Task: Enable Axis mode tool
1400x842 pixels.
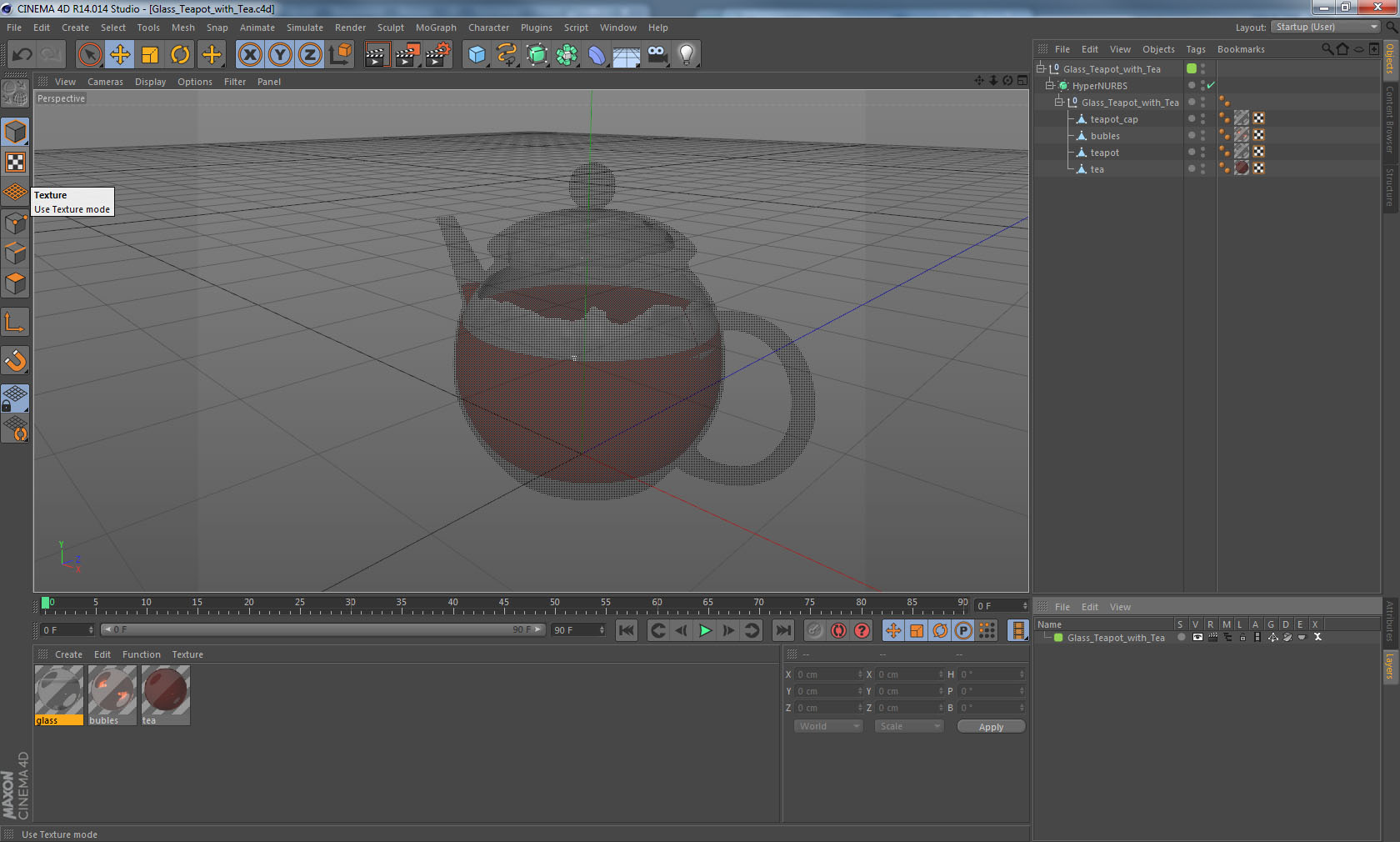Action: click(x=16, y=322)
